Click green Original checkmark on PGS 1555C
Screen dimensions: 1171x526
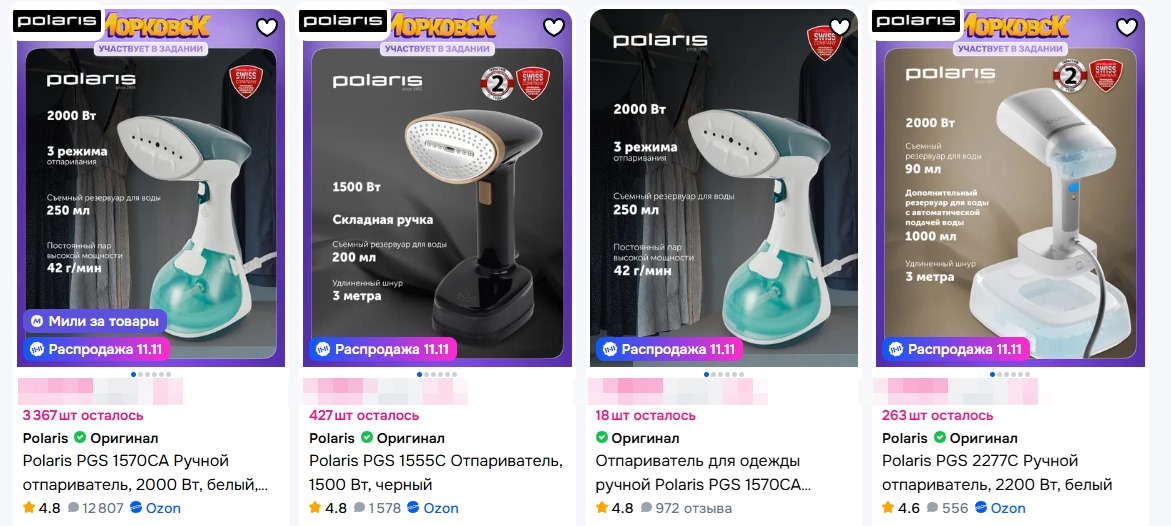[367, 438]
